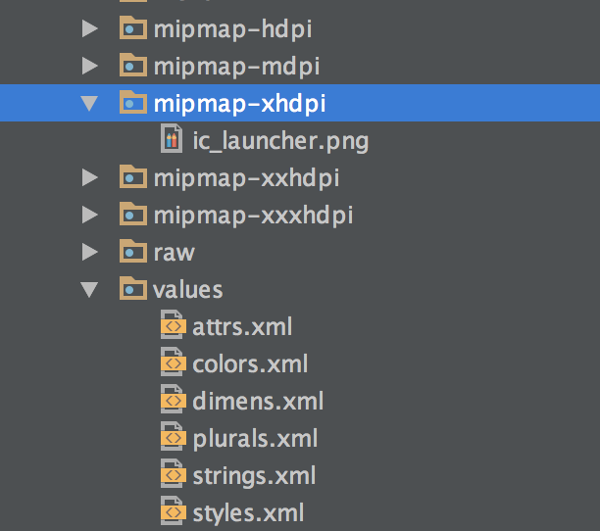
Task: Select the styles.xml file name
Action: coord(248,513)
